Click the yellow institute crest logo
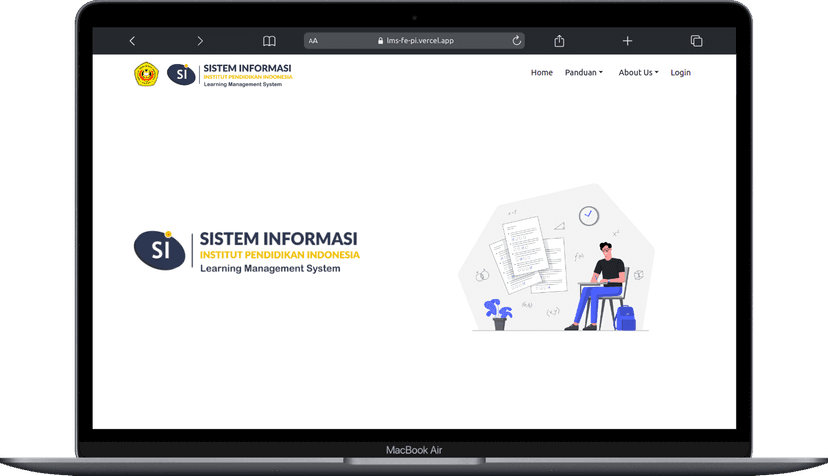 (146, 74)
